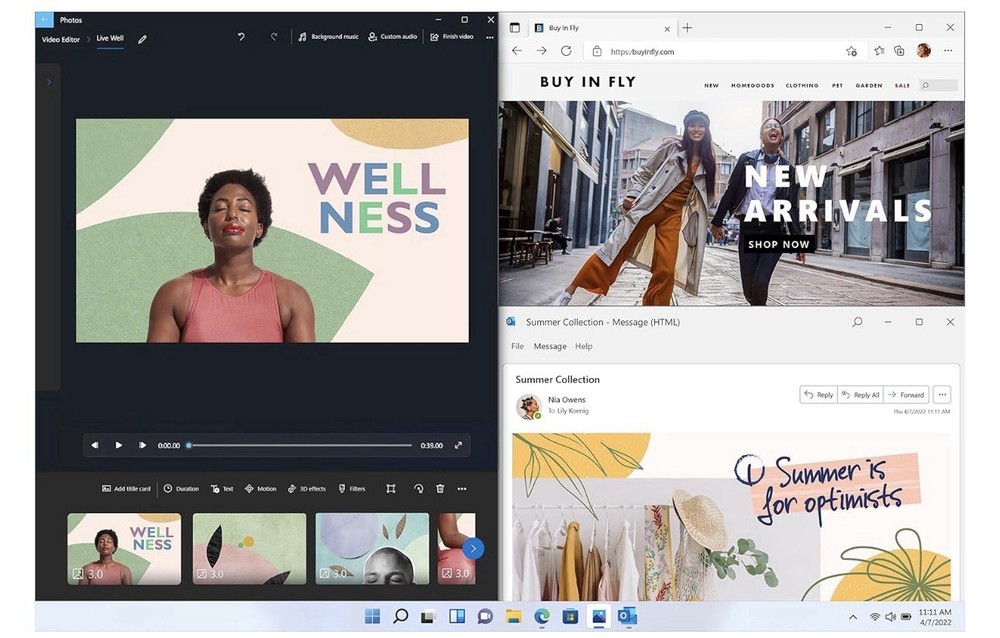Open Background music options
The image size is (1000, 638).
tap(328, 37)
